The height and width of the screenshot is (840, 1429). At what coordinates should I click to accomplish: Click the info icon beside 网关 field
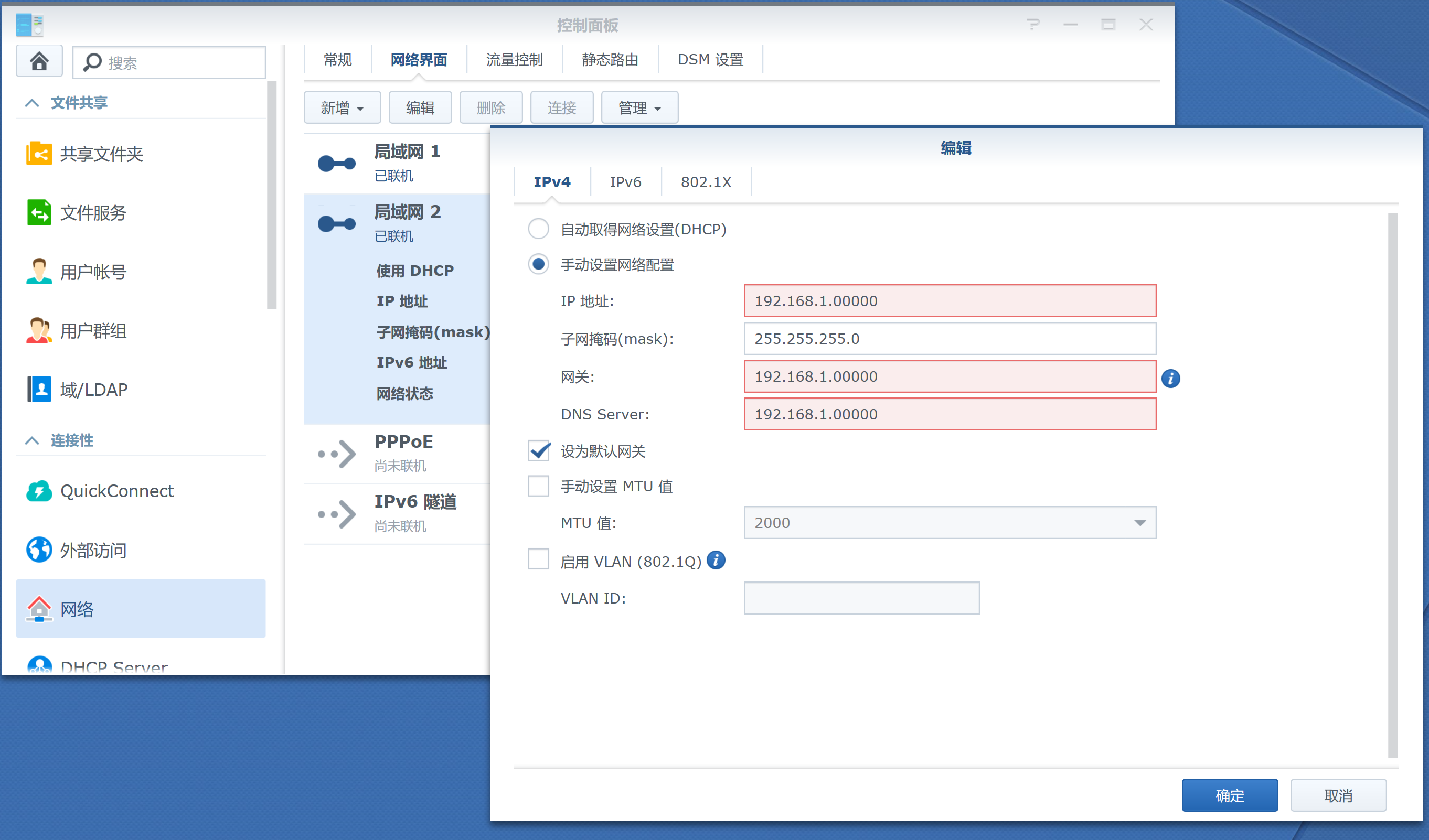pos(1170,378)
